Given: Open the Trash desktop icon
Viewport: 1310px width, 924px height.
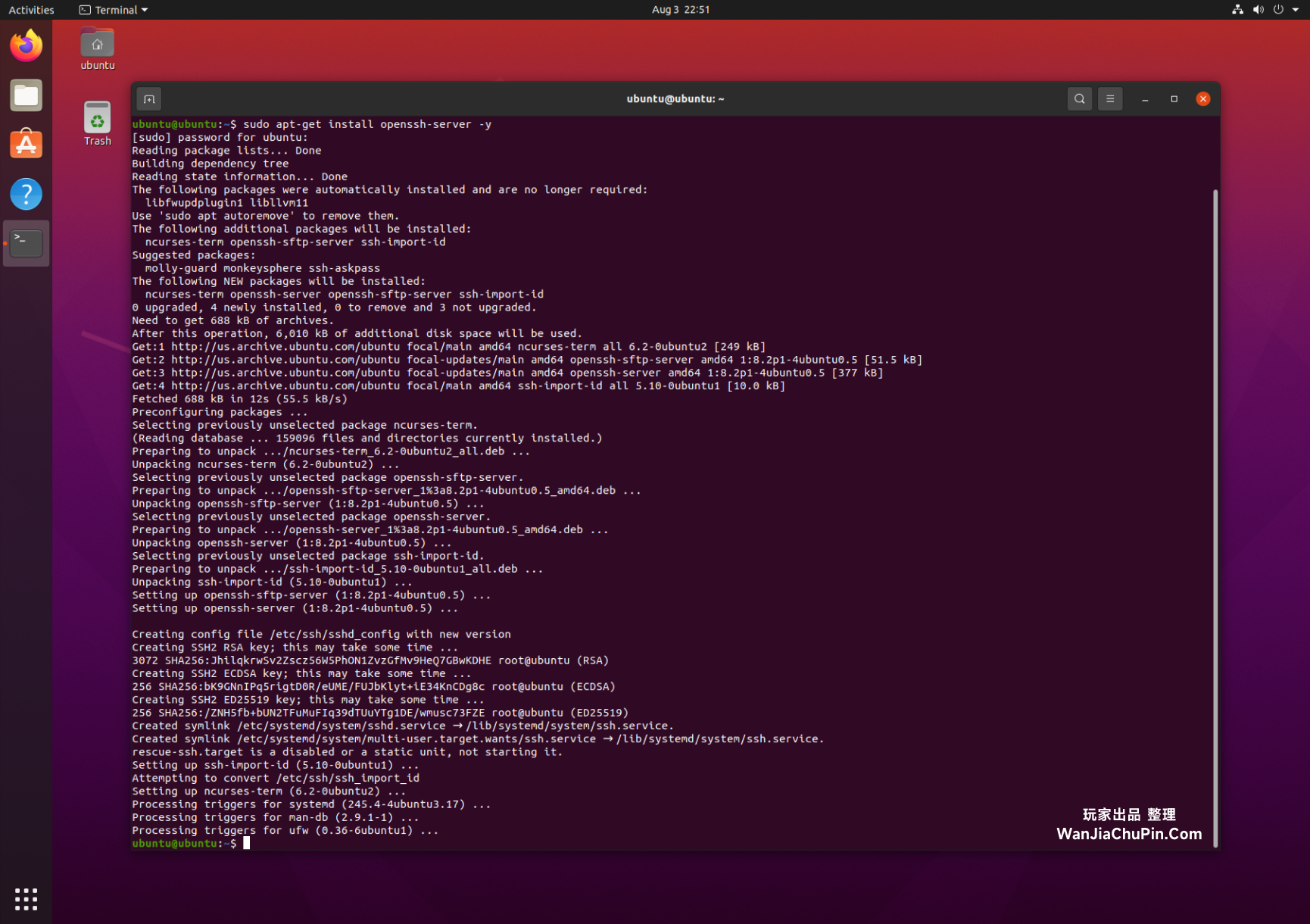Looking at the screenshot, I should pyautogui.click(x=98, y=123).
